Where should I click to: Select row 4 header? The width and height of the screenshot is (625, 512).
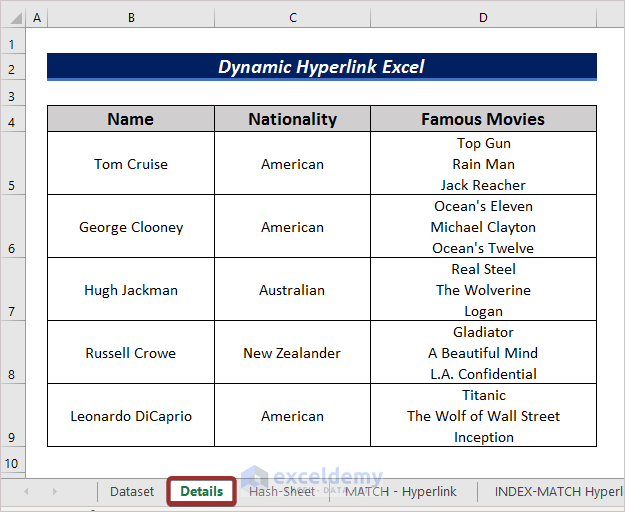click(x=12, y=119)
